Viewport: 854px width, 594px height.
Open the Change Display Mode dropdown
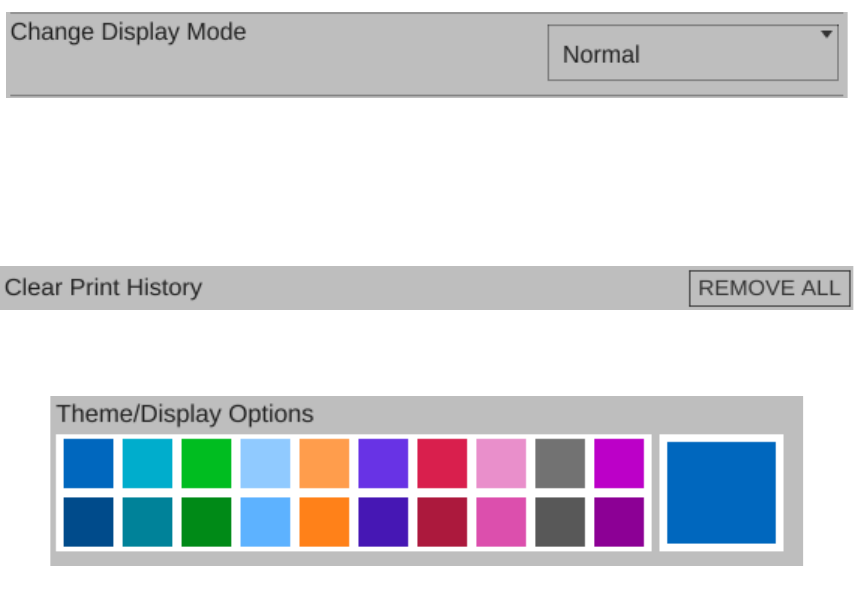click(692, 54)
